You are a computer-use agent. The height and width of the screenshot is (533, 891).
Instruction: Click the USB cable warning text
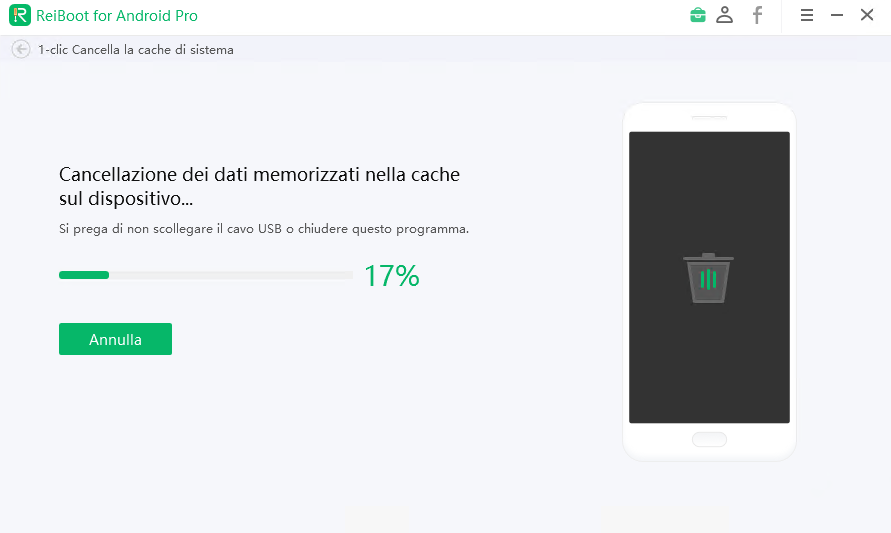[x=264, y=229]
